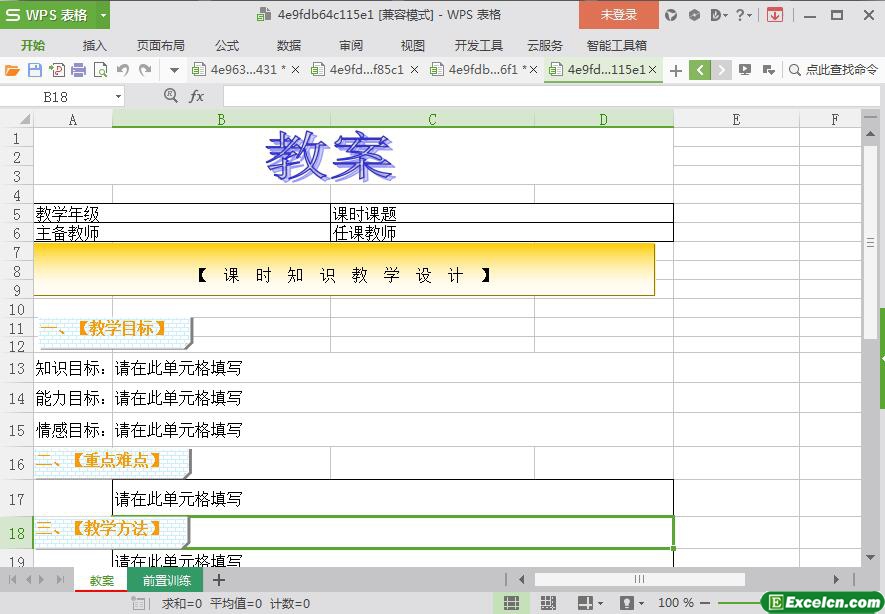The image size is (885, 614).
Task: Click the Print Preview icon
Action: pos(100,70)
